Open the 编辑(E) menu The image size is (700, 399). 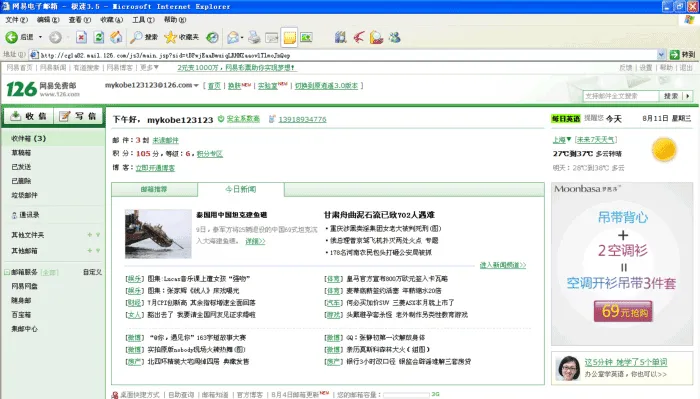[x=48, y=20]
